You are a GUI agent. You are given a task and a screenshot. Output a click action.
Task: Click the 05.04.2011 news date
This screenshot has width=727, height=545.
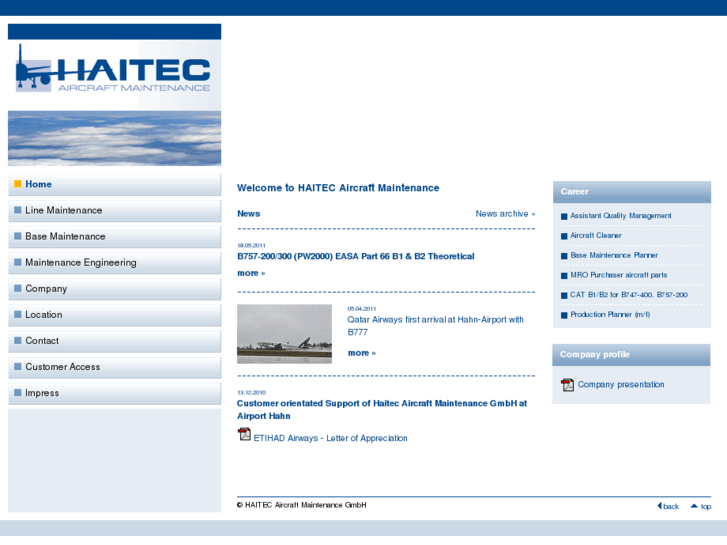(362, 308)
